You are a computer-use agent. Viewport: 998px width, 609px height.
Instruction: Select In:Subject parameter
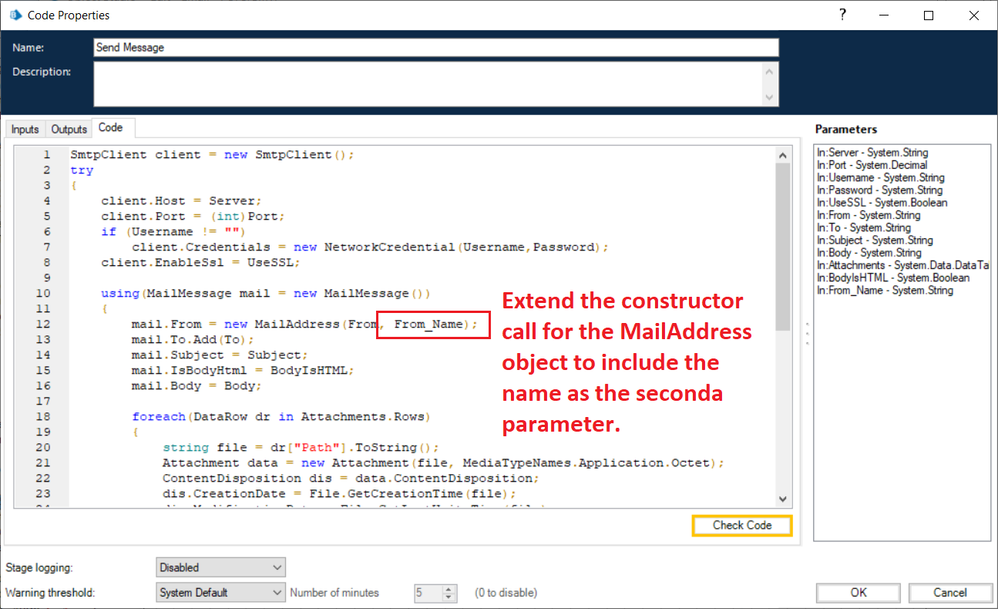pyautogui.click(x=875, y=240)
